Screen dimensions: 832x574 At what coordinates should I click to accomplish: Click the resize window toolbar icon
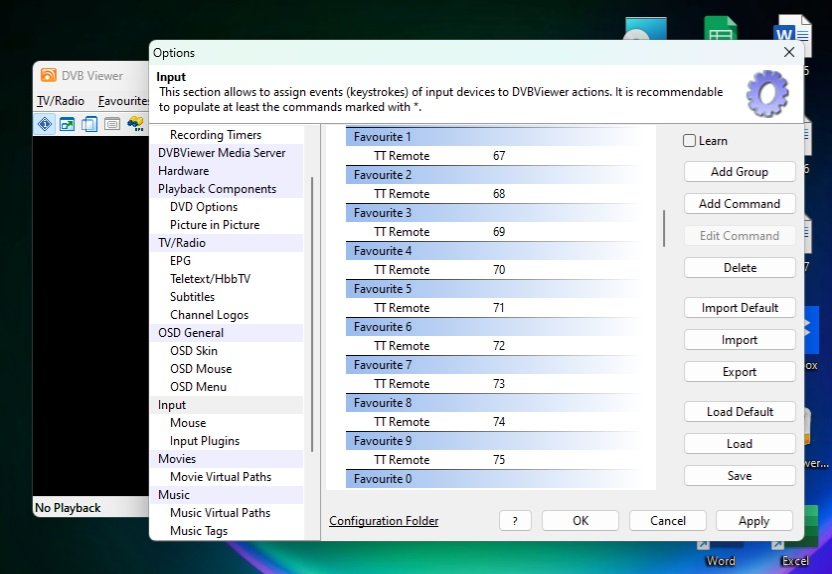click(x=67, y=124)
